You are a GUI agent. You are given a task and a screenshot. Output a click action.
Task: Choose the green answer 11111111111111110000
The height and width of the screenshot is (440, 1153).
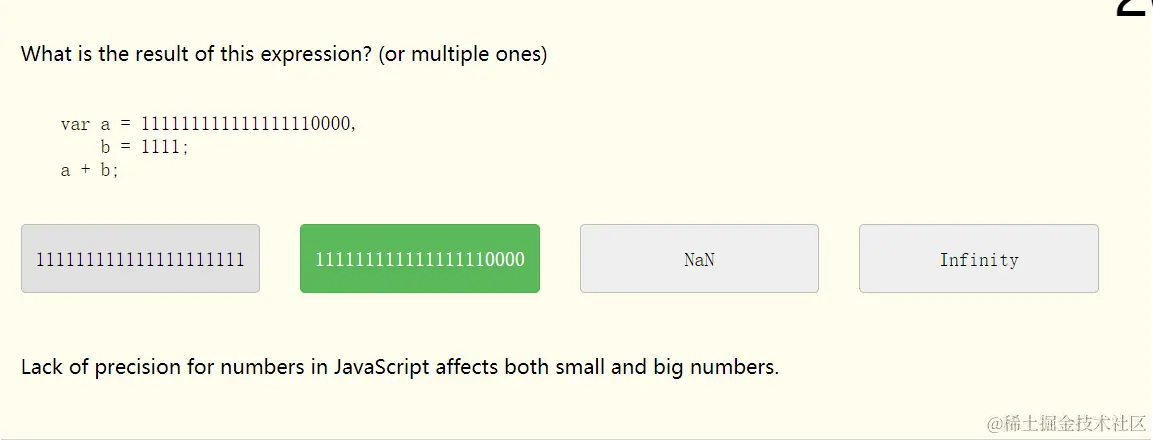coord(419,259)
